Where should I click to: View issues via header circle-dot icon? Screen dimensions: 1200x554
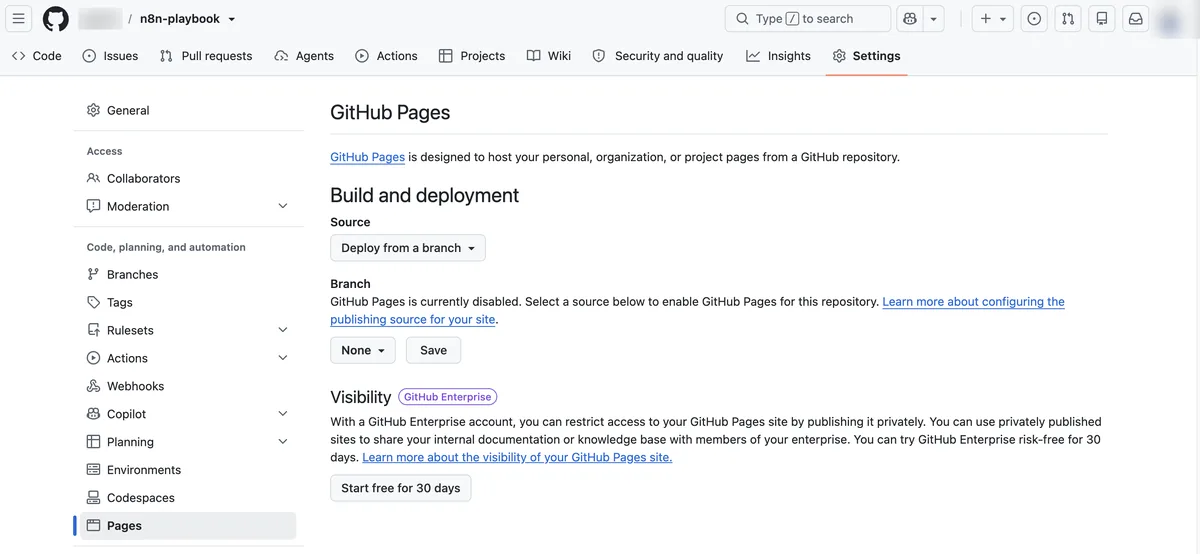tap(1034, 19)
